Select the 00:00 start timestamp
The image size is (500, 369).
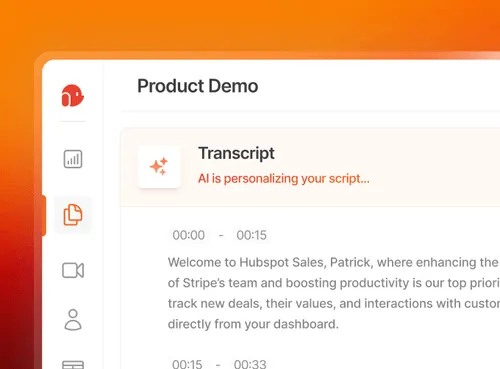(x=189, y=235)
